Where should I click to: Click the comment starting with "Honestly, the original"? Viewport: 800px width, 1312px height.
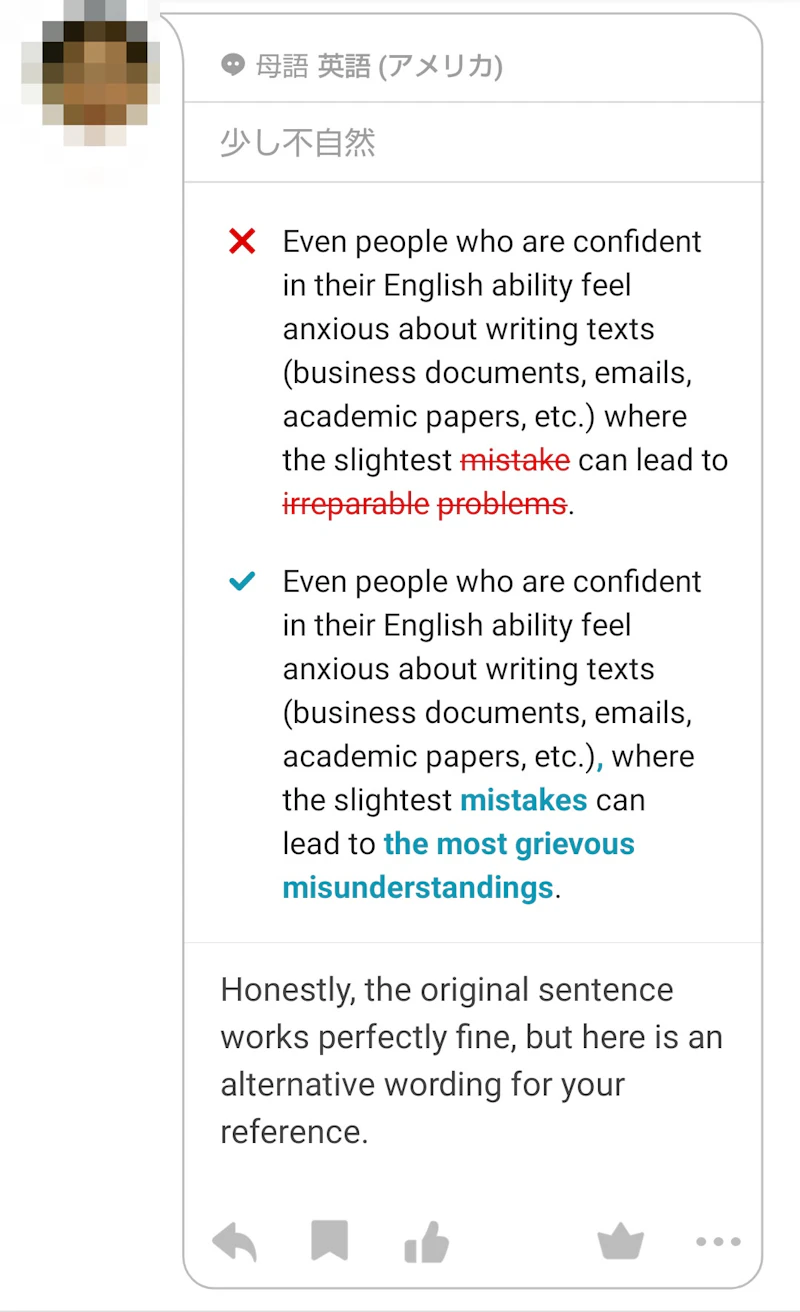tap(470, 1060)
